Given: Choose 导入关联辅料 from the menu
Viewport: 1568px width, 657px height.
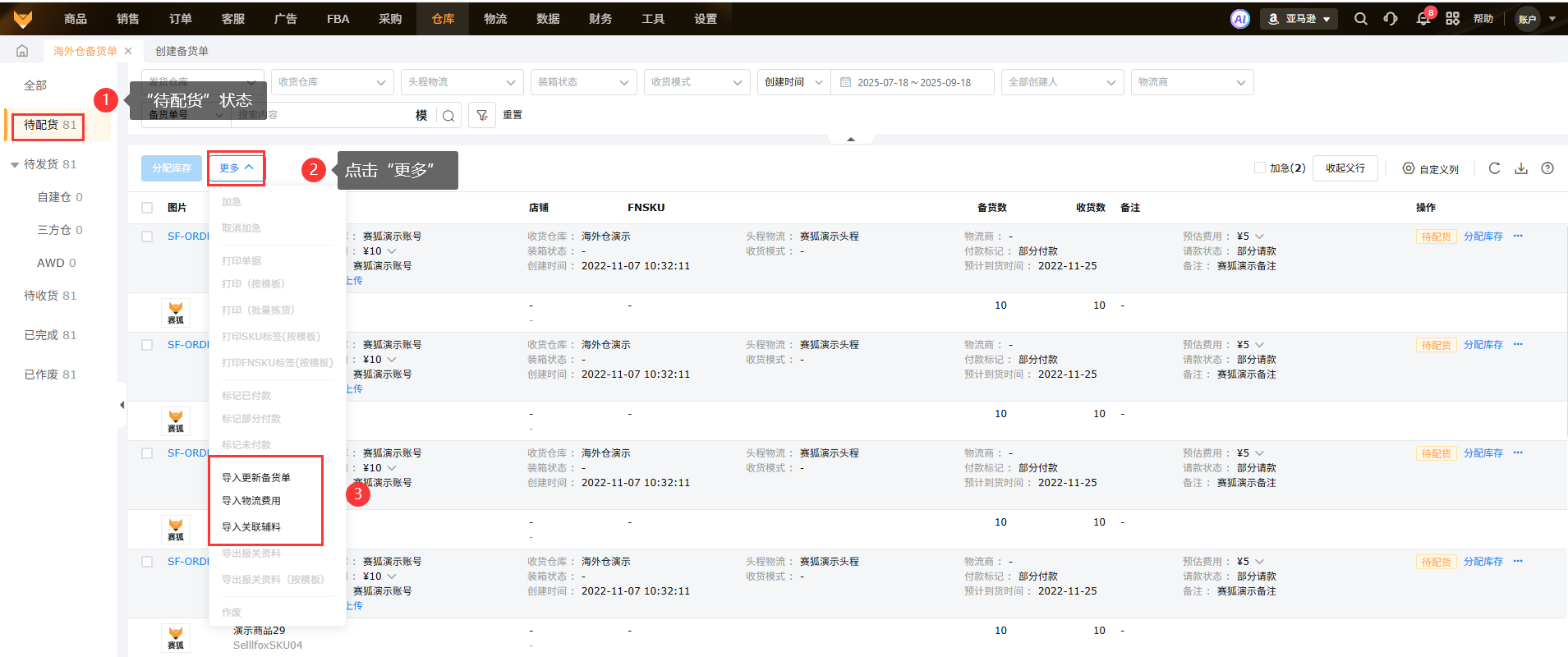Looking at the screenshot, I should click(x=251, y=526).
